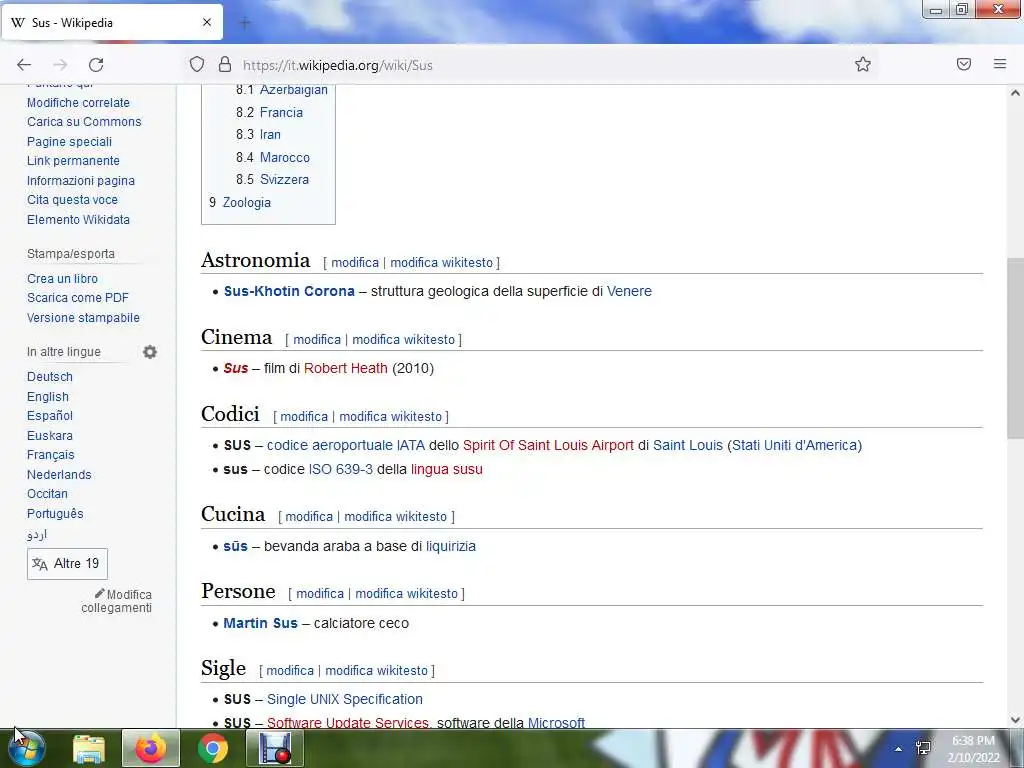
Task: Click the network icon in system tray
Action: pyautogui.click(x=923, y=748)
